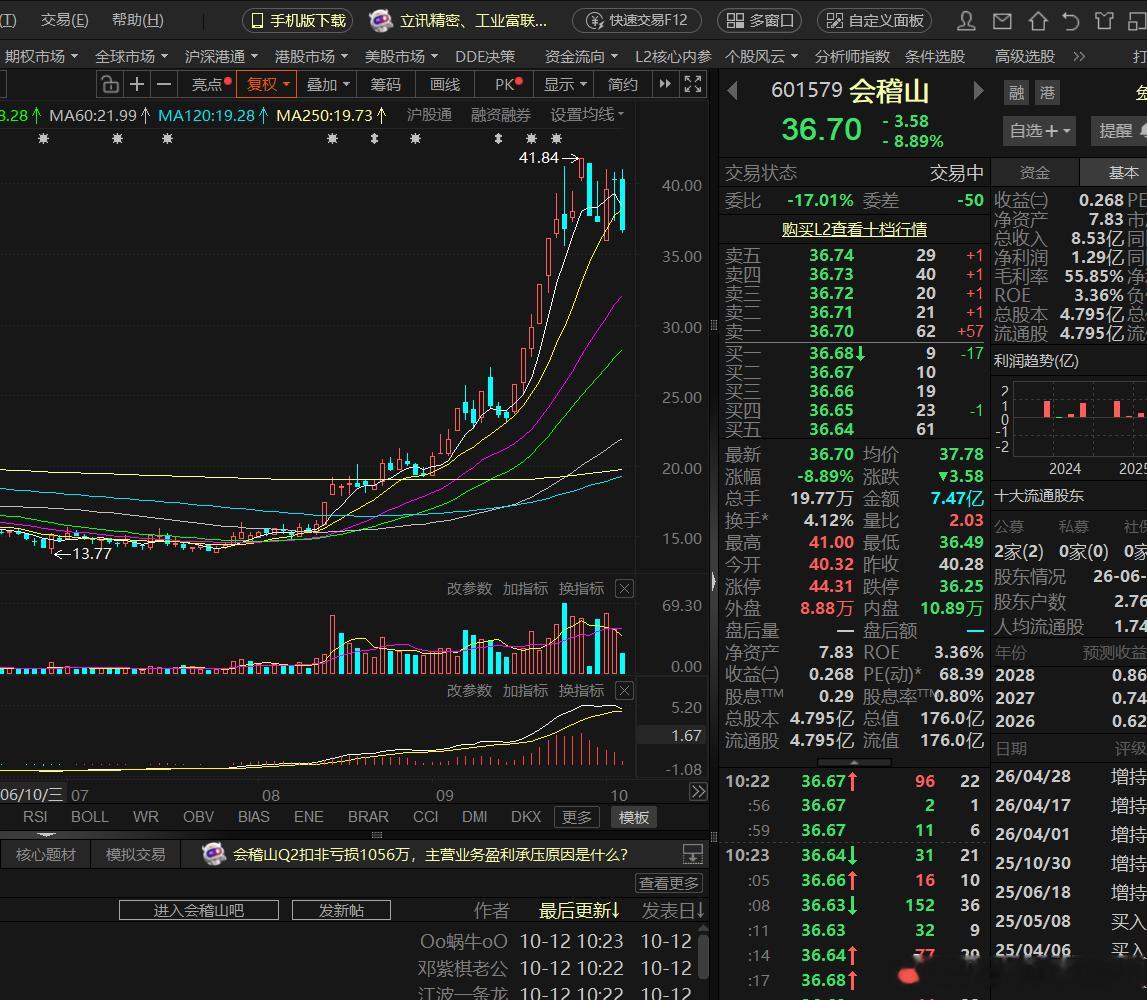Zoom in chart with plus icon
Image resolution: width=1147 pixels, height=1000 pixels.
pos(137,85)
